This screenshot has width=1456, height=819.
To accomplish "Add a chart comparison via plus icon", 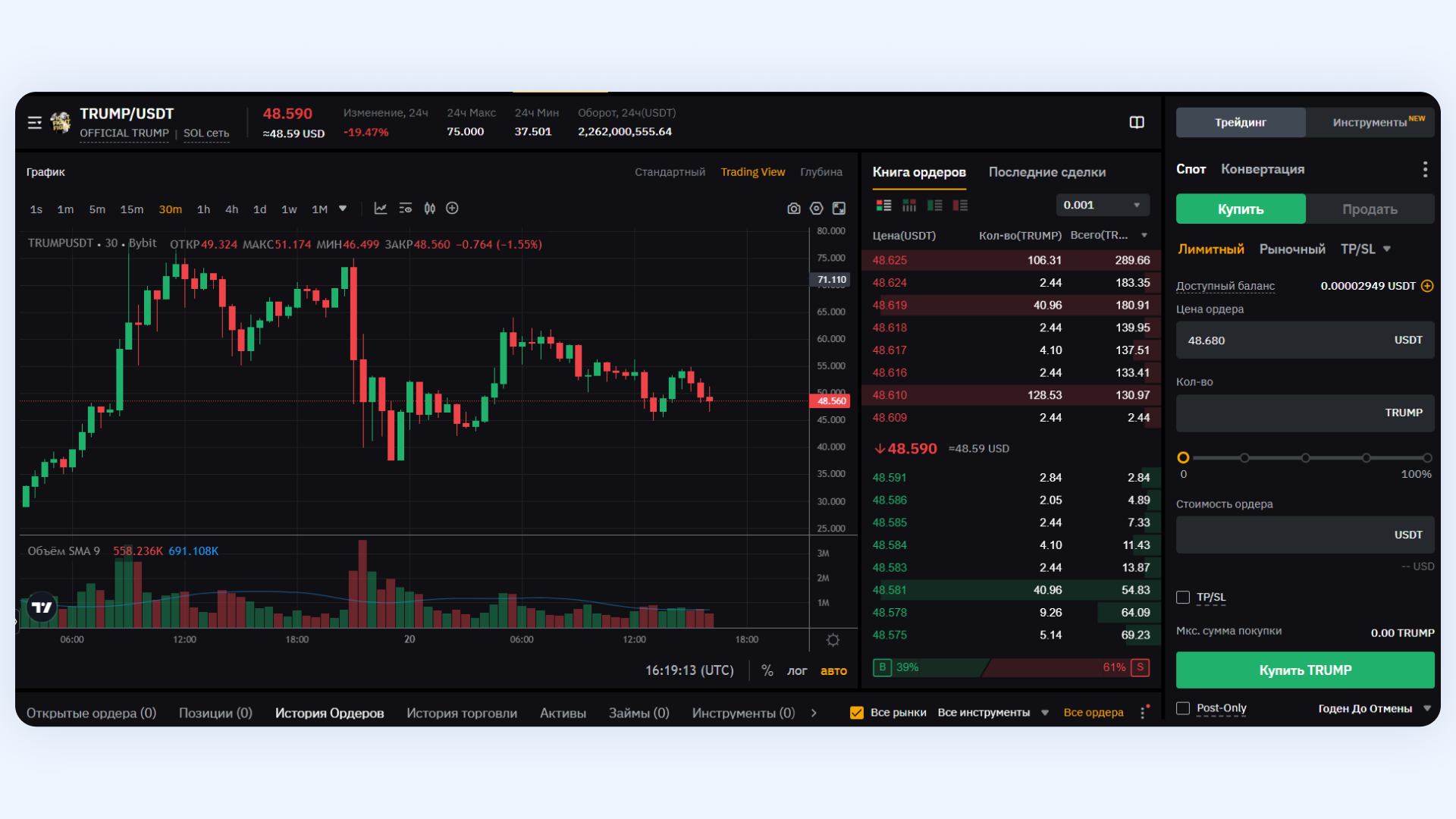I will pyautogui.click(x=453, y=209).
